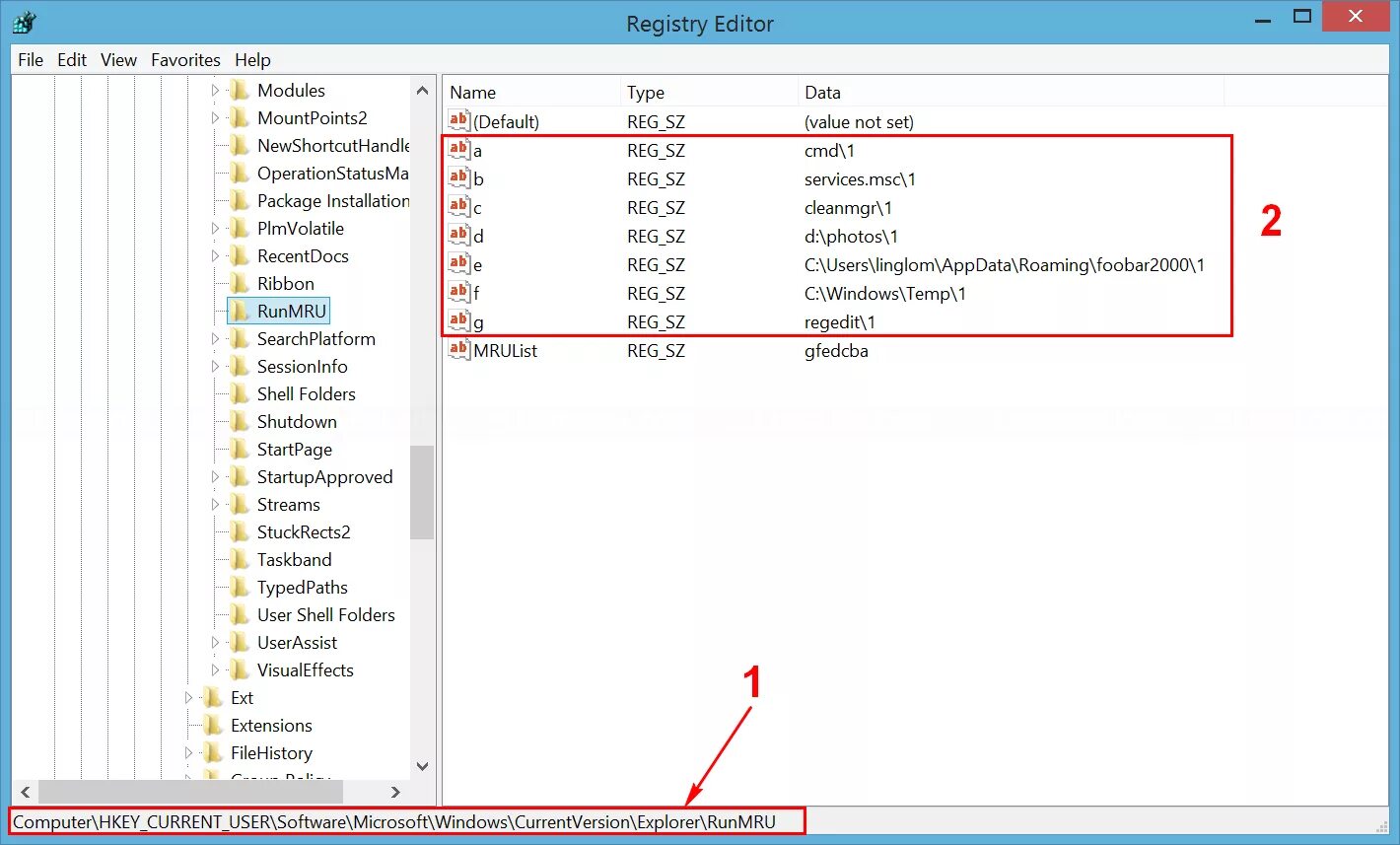
Task: Click the RecentDocs folder icon
Action: coord(240,256)
